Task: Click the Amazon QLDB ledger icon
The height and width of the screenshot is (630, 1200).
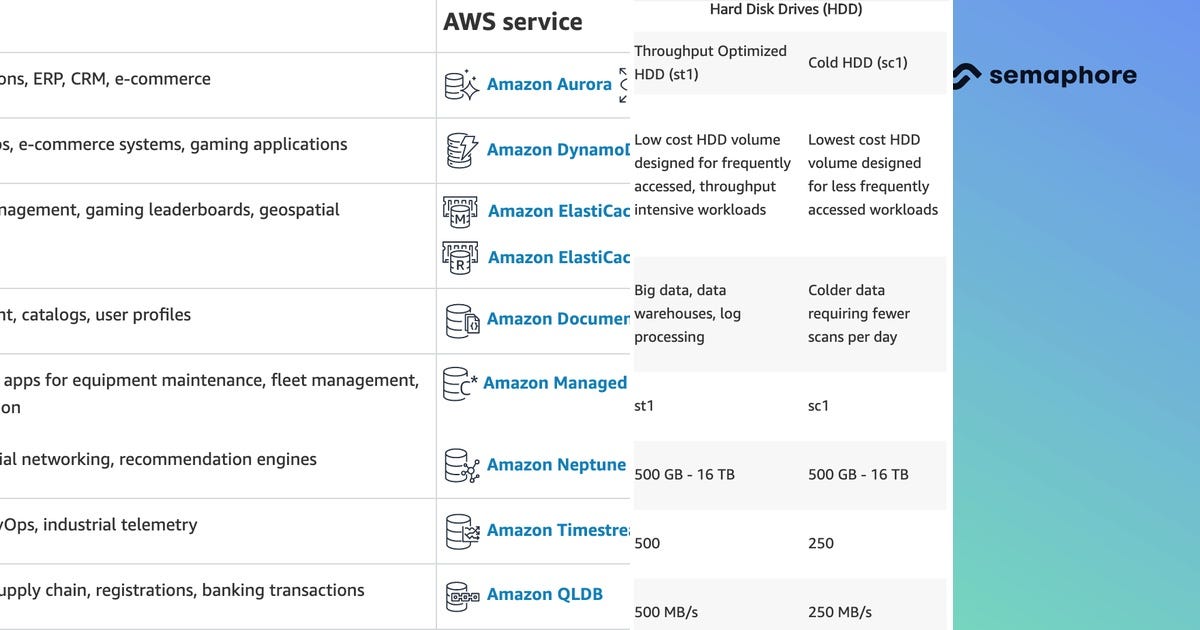Action: [x=462, y=596]
